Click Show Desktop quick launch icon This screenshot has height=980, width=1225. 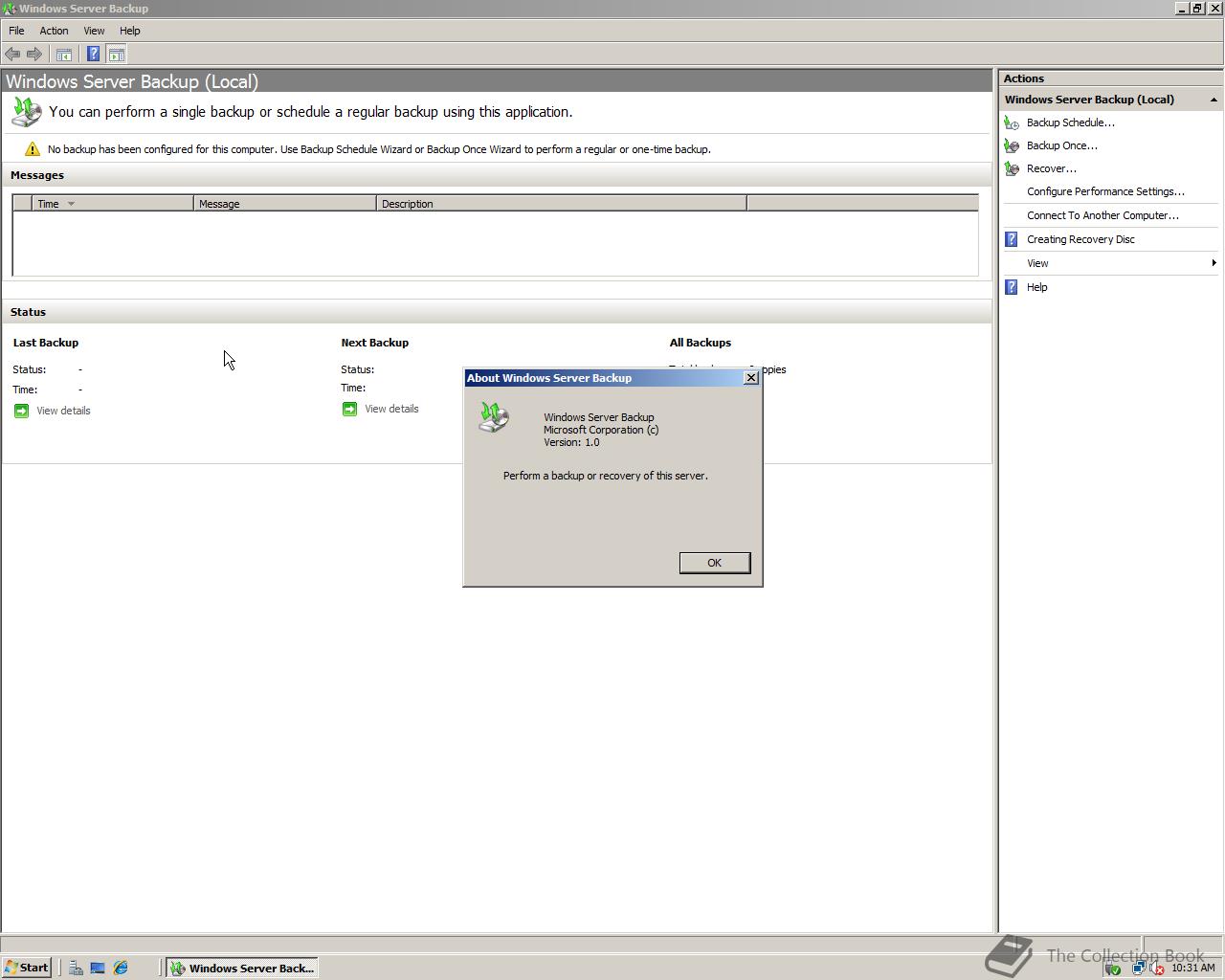tap(98, 968)
